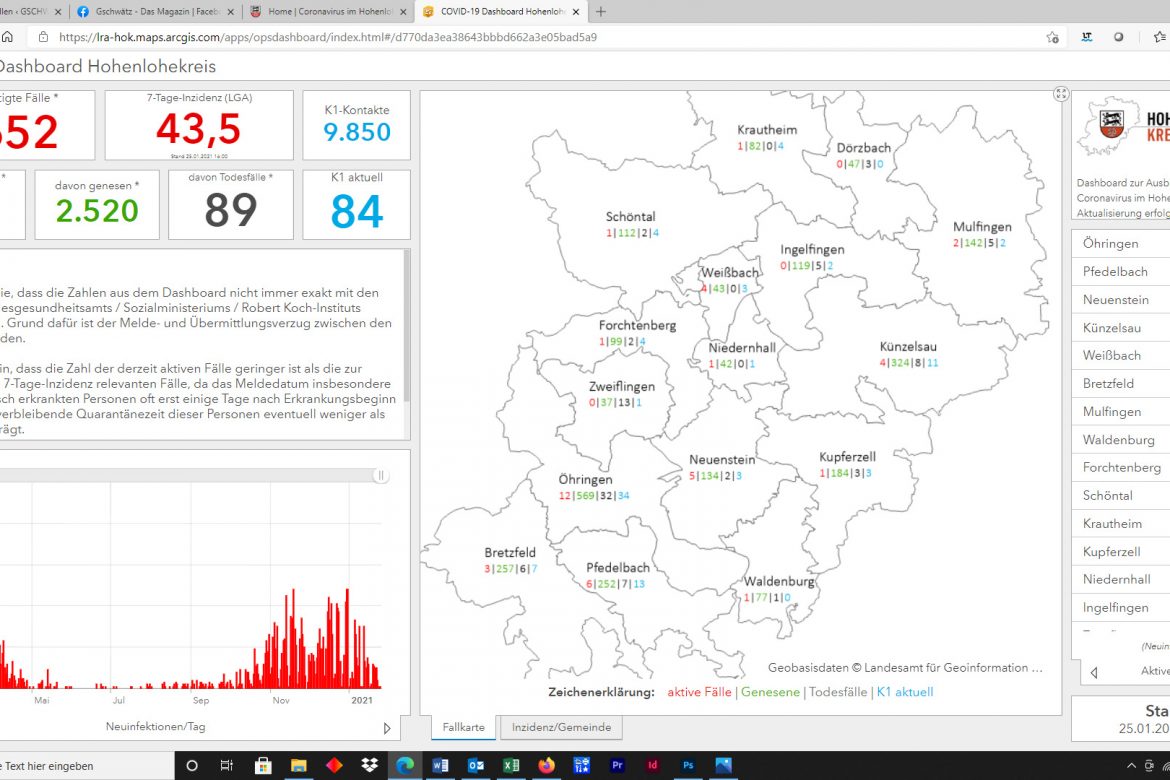Select Öhringen in the municipality list
Image resolution: width=1170 pixels, height=780 pixels.
[1110, 243]
